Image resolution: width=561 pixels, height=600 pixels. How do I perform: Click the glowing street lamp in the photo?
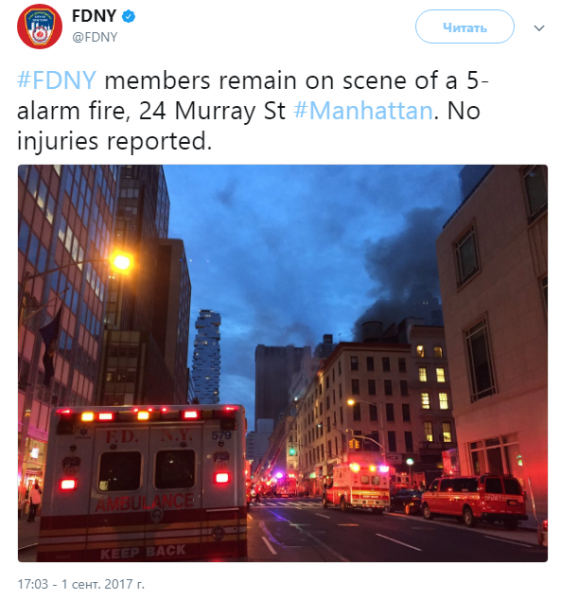tap(121, 262)
